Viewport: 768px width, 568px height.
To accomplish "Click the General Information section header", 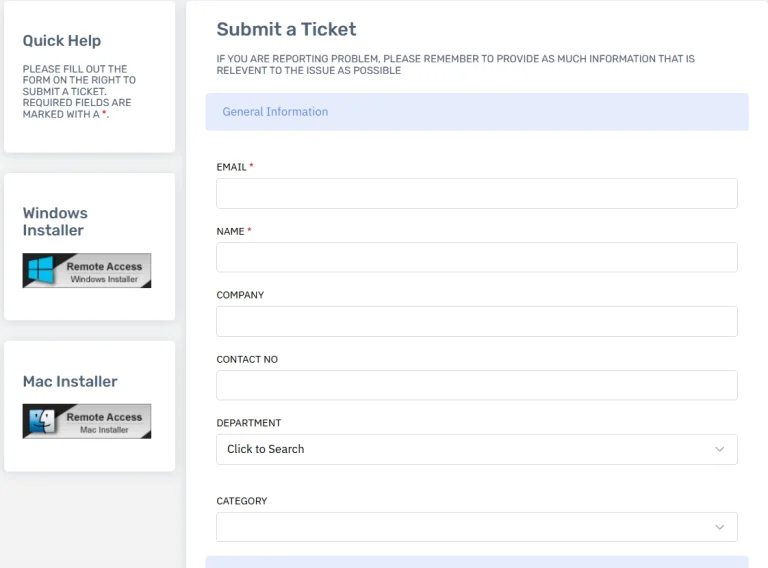I will tap(477, 112).
